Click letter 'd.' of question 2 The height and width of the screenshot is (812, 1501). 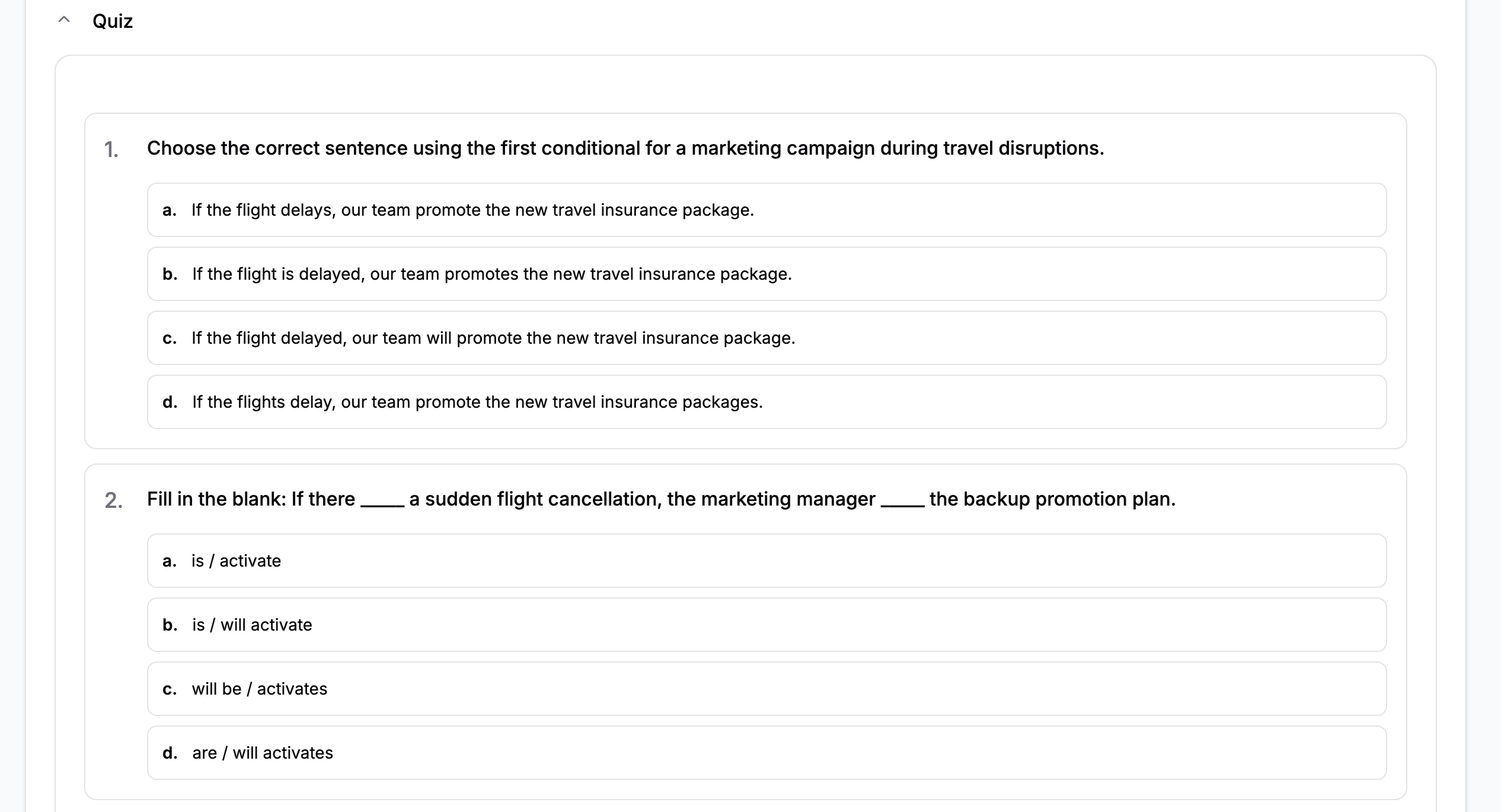[x=170, y=753]
